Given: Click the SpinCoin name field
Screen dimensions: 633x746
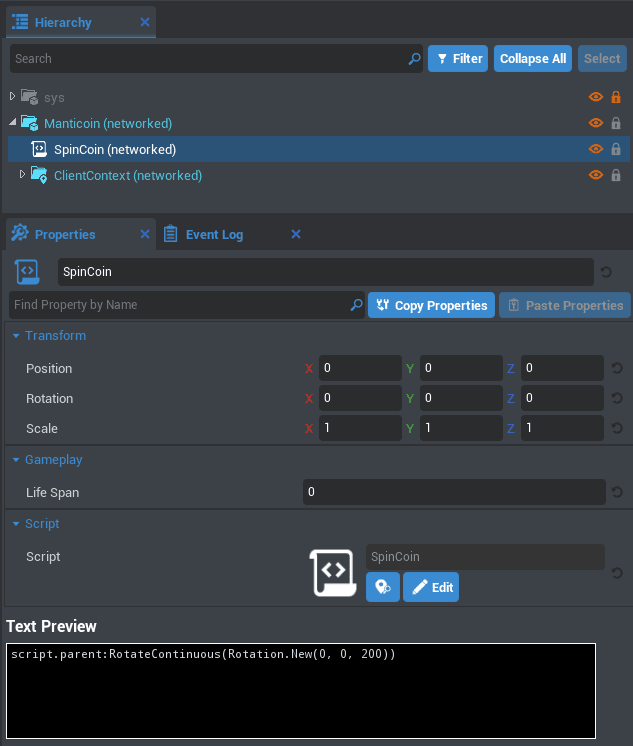Looking at the screenshot, I should [x=326, y=272].
